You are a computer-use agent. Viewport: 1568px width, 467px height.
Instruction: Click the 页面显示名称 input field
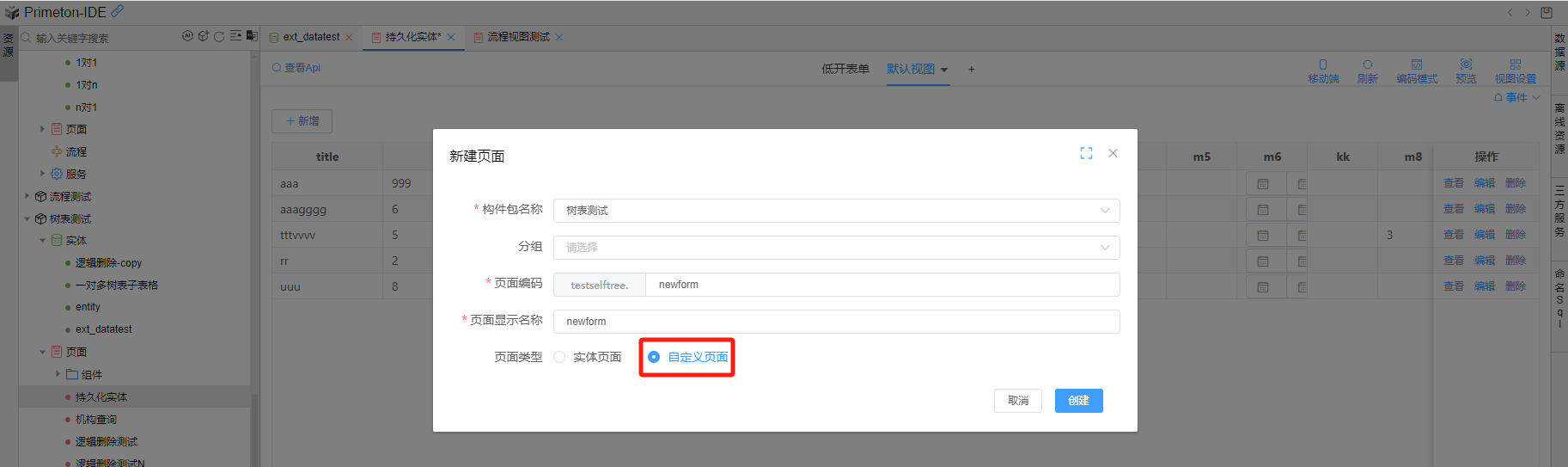tap(836, 322)
